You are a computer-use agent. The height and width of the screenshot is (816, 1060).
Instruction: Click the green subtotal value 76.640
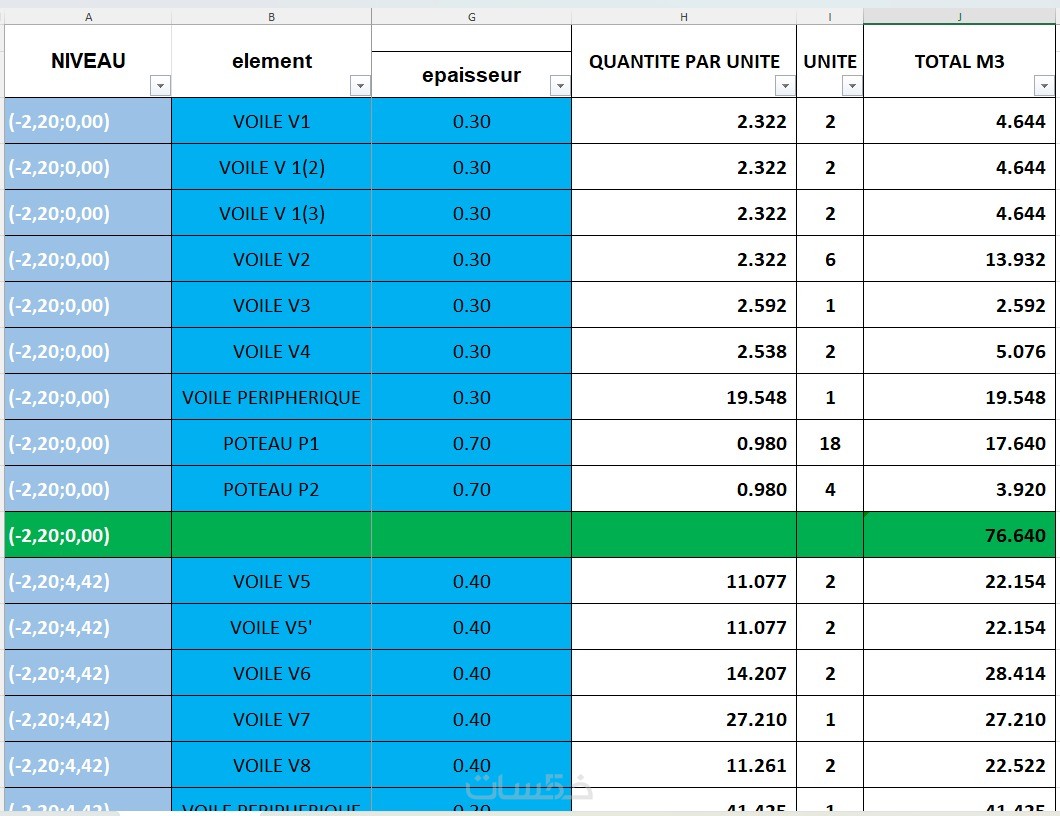[959, 535]
